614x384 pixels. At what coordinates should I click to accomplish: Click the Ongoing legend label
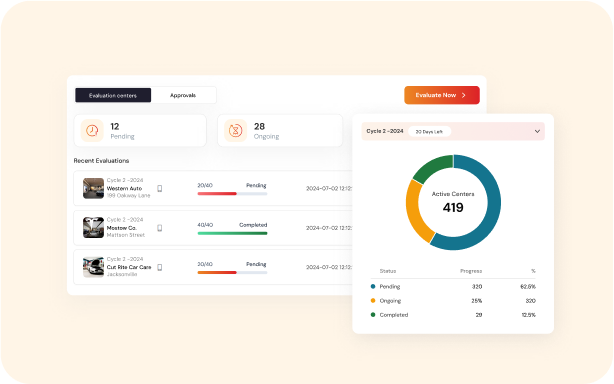click(390, 301)
